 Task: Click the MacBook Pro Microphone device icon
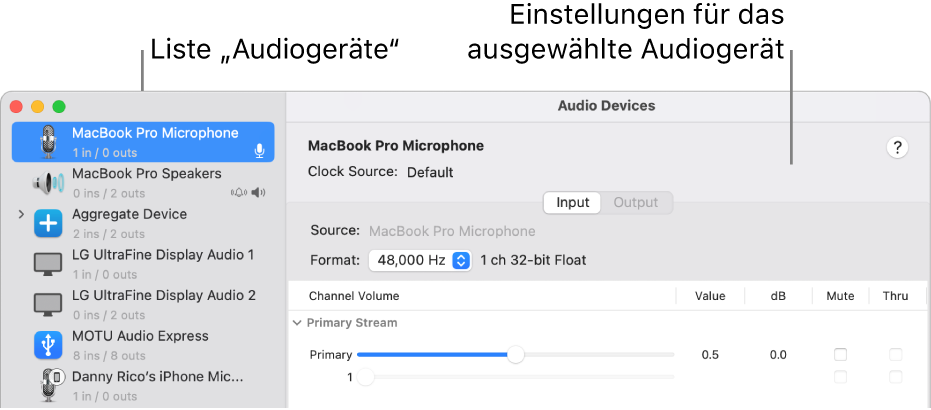[x=49, y=142]
